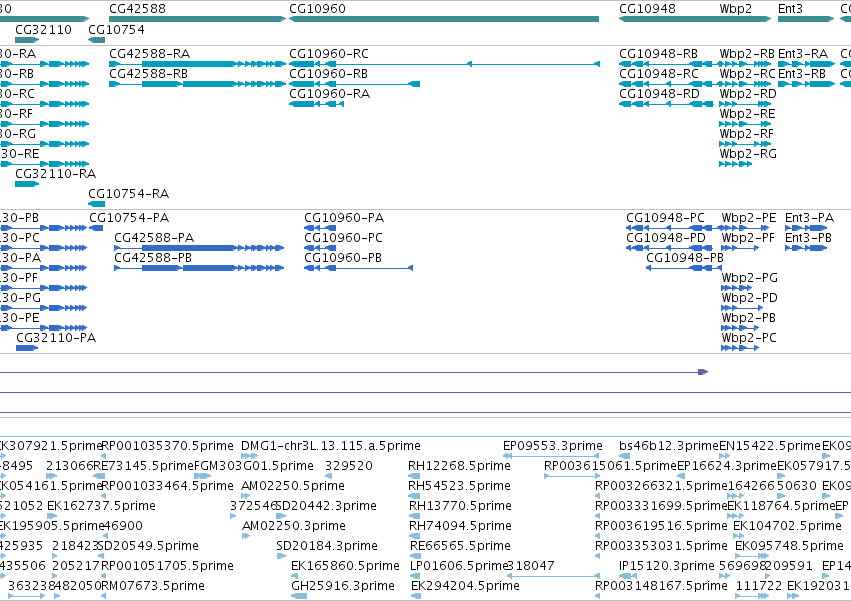Click protein CG10948-PB
The height and width of the screenshot is (601, 851).
pyautogui.click(x=685, y=258)
